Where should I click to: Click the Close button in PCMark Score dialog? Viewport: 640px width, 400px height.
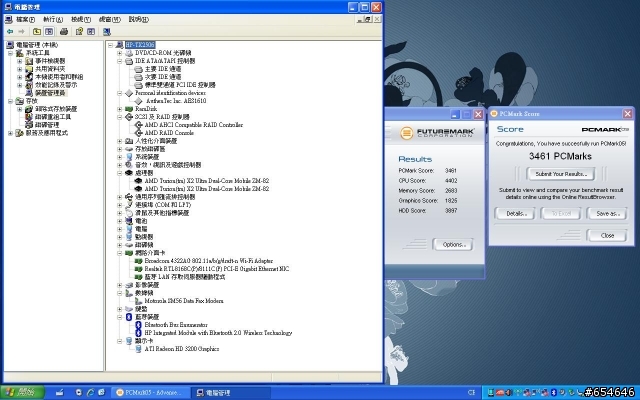(607, 236)
